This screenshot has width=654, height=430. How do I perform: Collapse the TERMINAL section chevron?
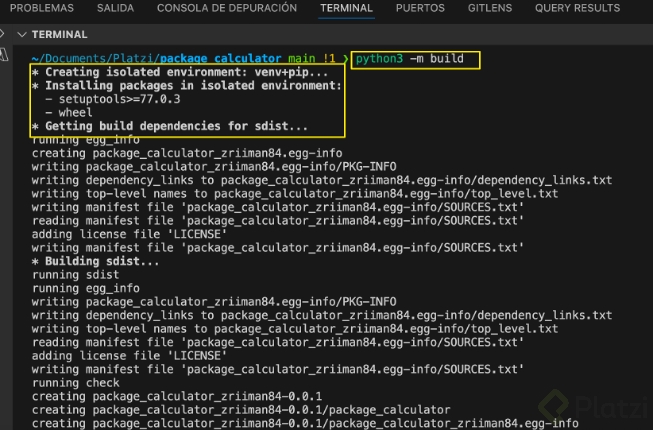[x=22, y=35]
